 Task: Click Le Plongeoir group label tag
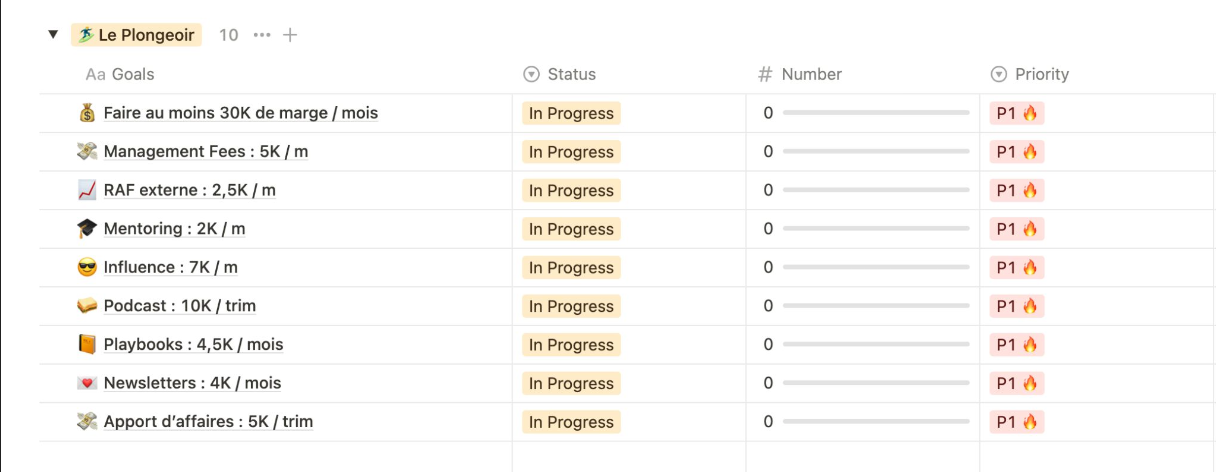pos(136,35)
